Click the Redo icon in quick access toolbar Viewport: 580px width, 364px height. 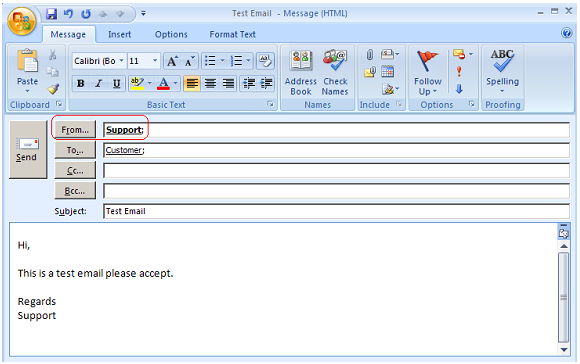pos(86,14)
